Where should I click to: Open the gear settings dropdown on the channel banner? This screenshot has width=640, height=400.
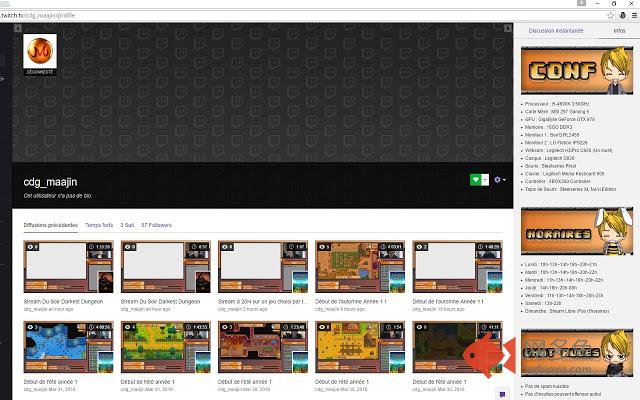click(500, 180)
